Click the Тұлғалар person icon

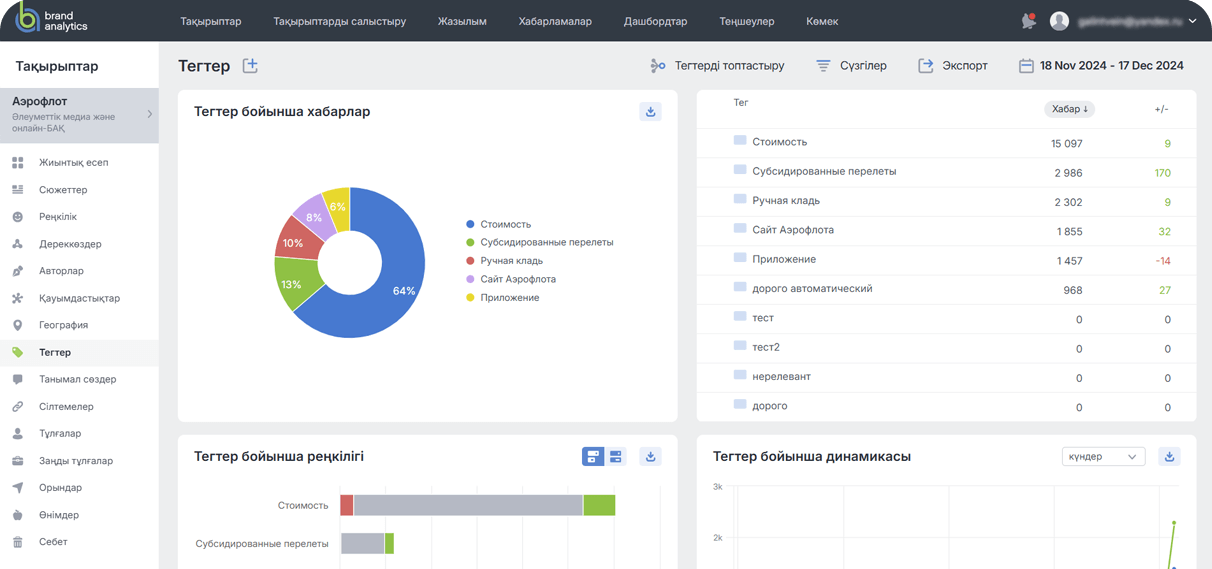pyautogui.click(x=17, y=434)
